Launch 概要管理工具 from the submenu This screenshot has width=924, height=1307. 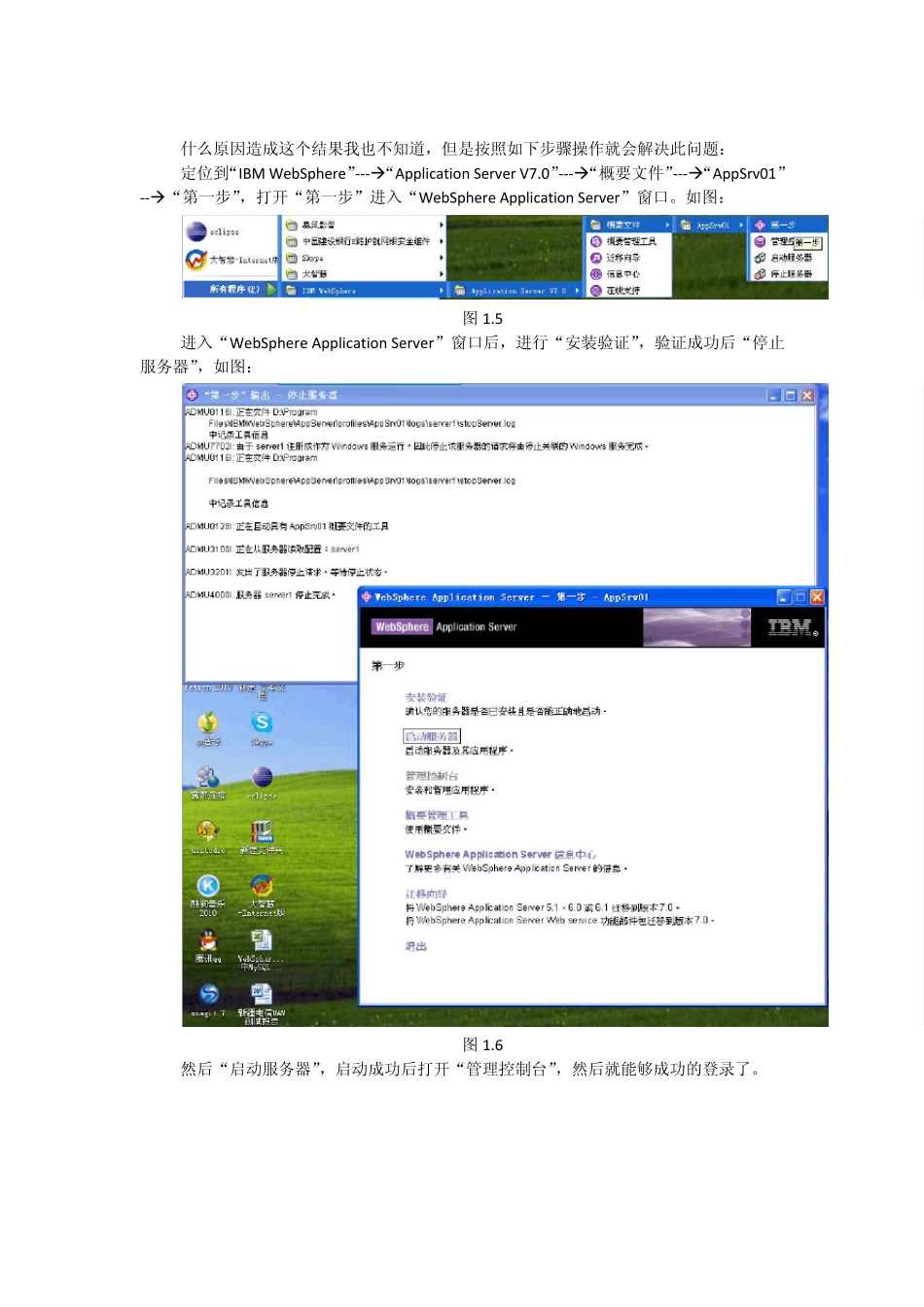(x=629, y=241)
